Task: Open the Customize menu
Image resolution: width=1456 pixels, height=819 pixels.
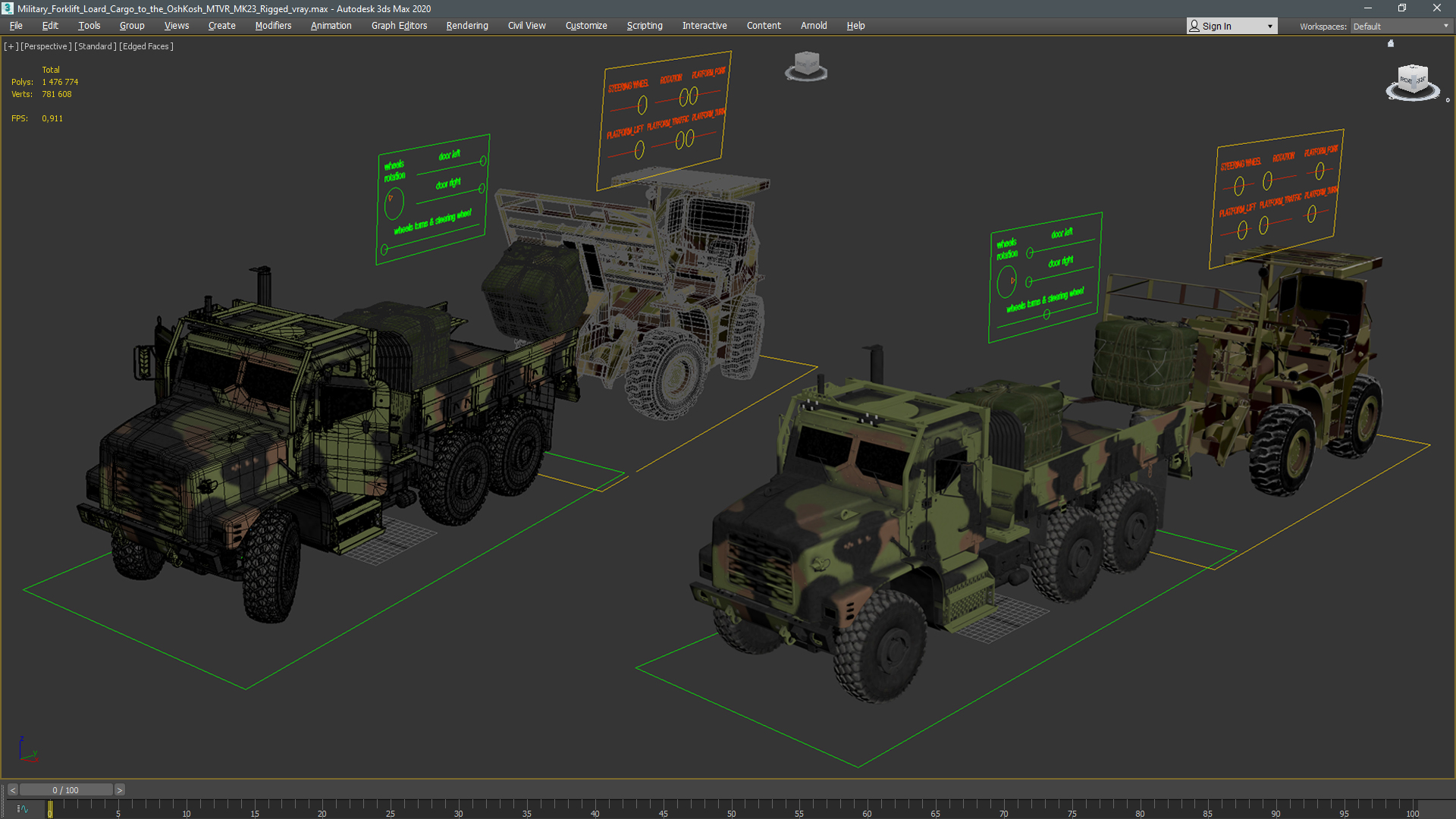Action: tap(586, 25)
